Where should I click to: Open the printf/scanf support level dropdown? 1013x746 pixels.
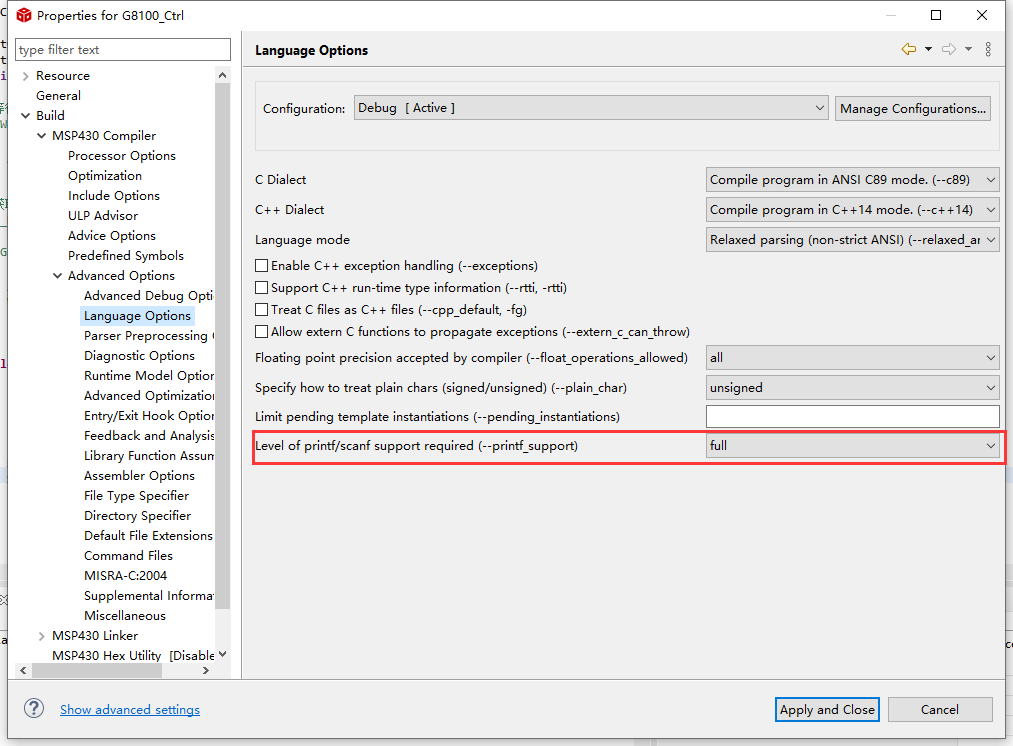852,446
